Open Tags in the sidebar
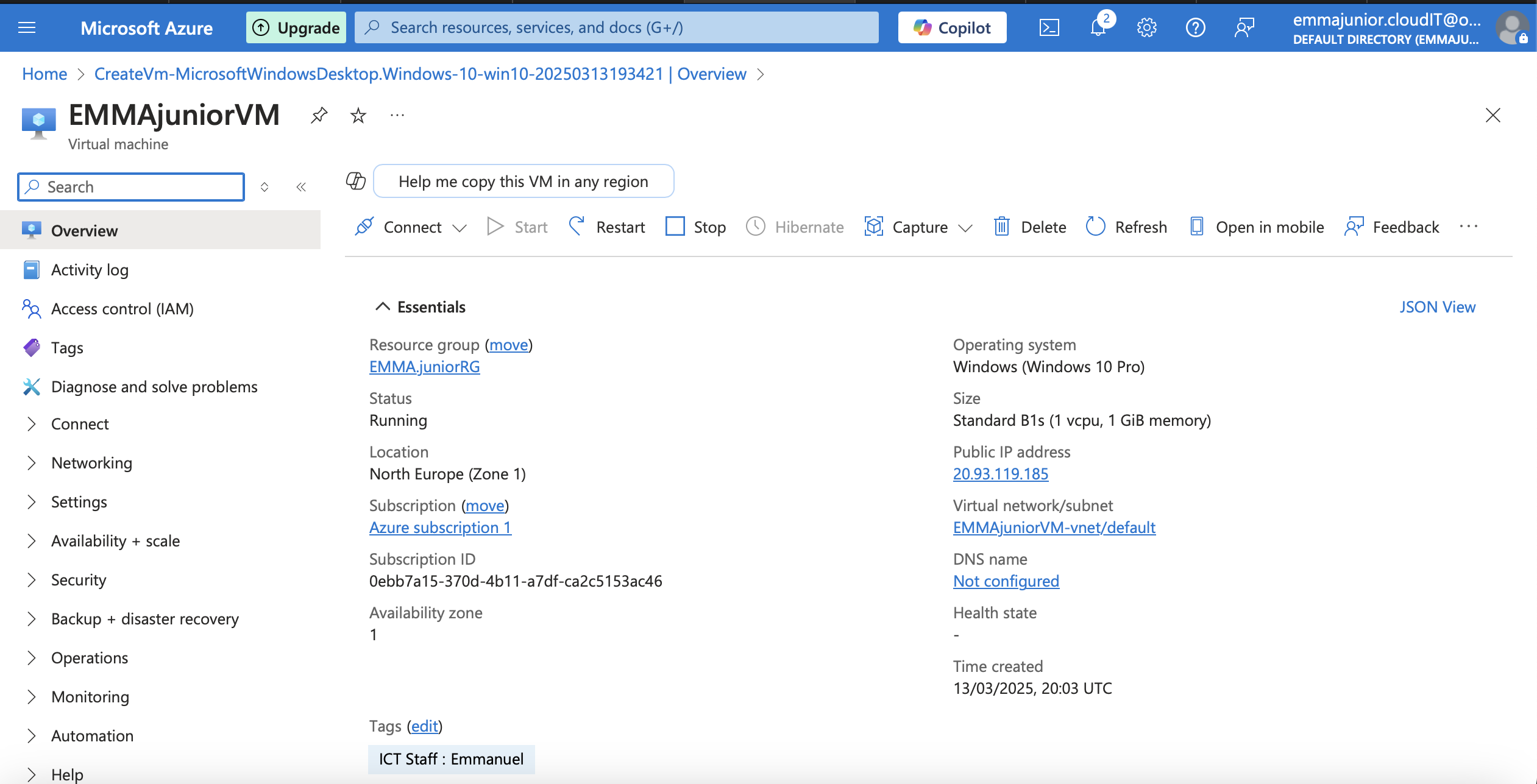This screenshot has width=1537, height=784. coord(67,348)
